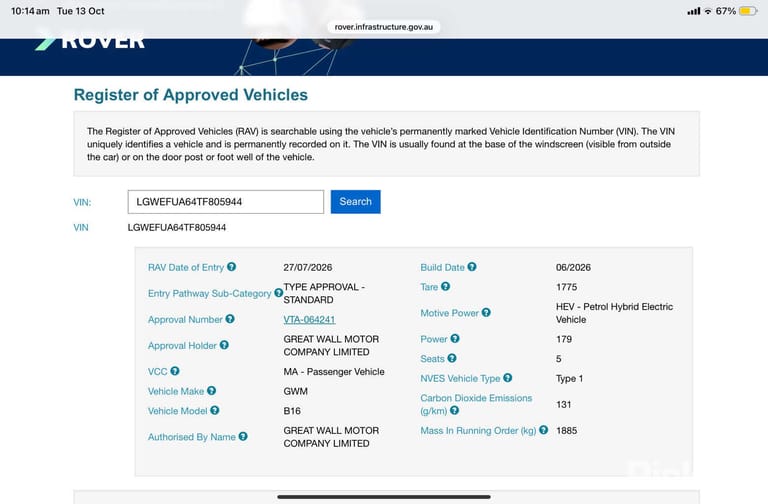Click help icon for Carbon Dioxide Emissions
The image size is (768, 504).
[455, 410]
